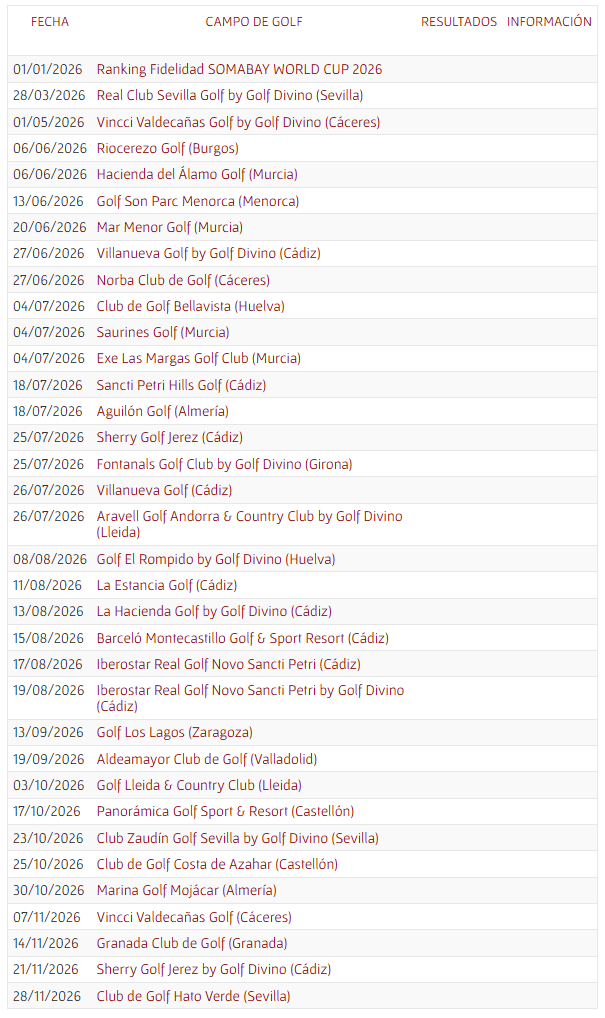Viewport: 605px width, 1018px height.
Task: Select Club de Golf Bellavista (Huelva)
Action: tap(190, 306)
